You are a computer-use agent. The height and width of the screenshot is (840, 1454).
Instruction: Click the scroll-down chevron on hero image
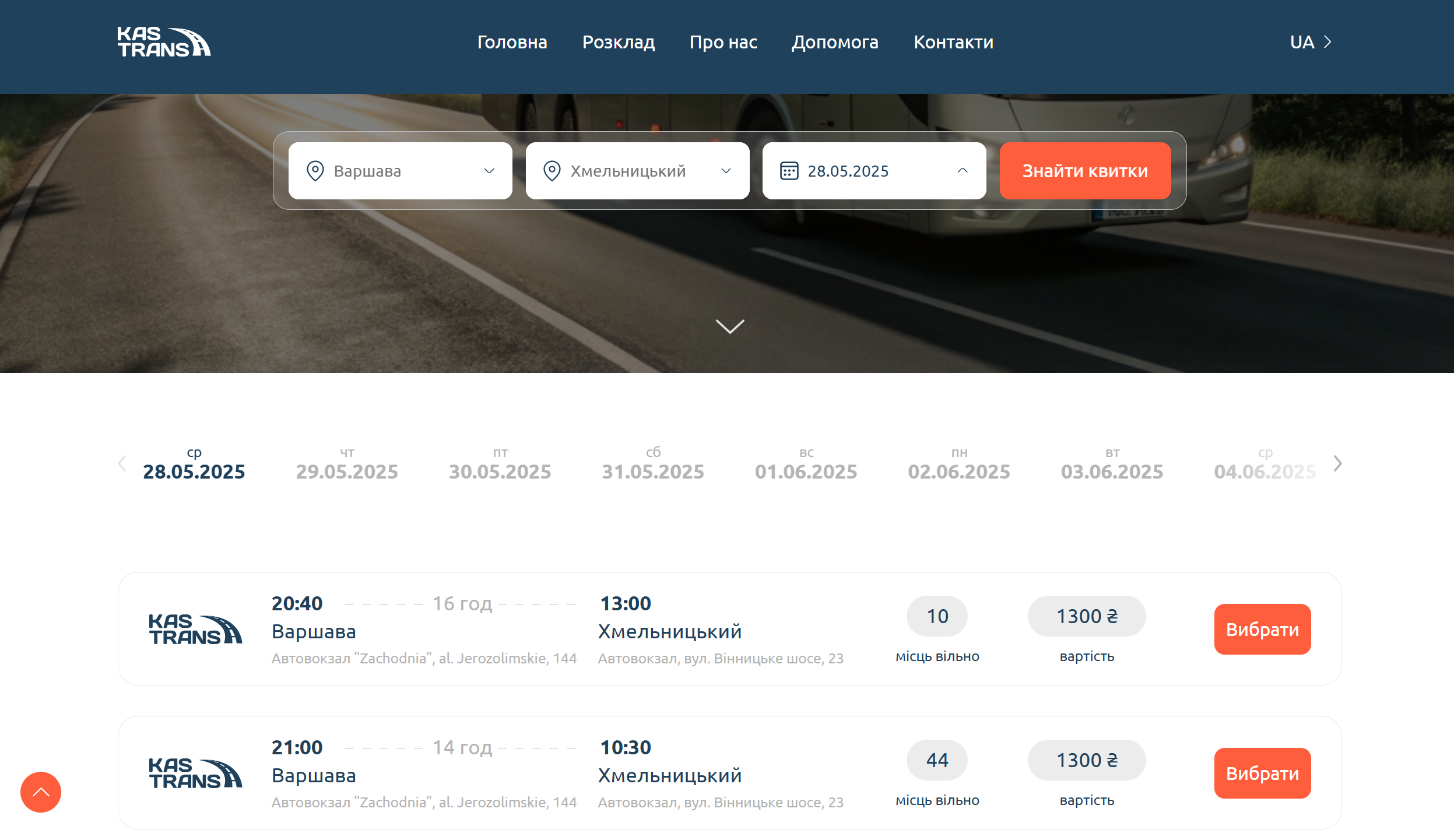click(x=730, y=326)
